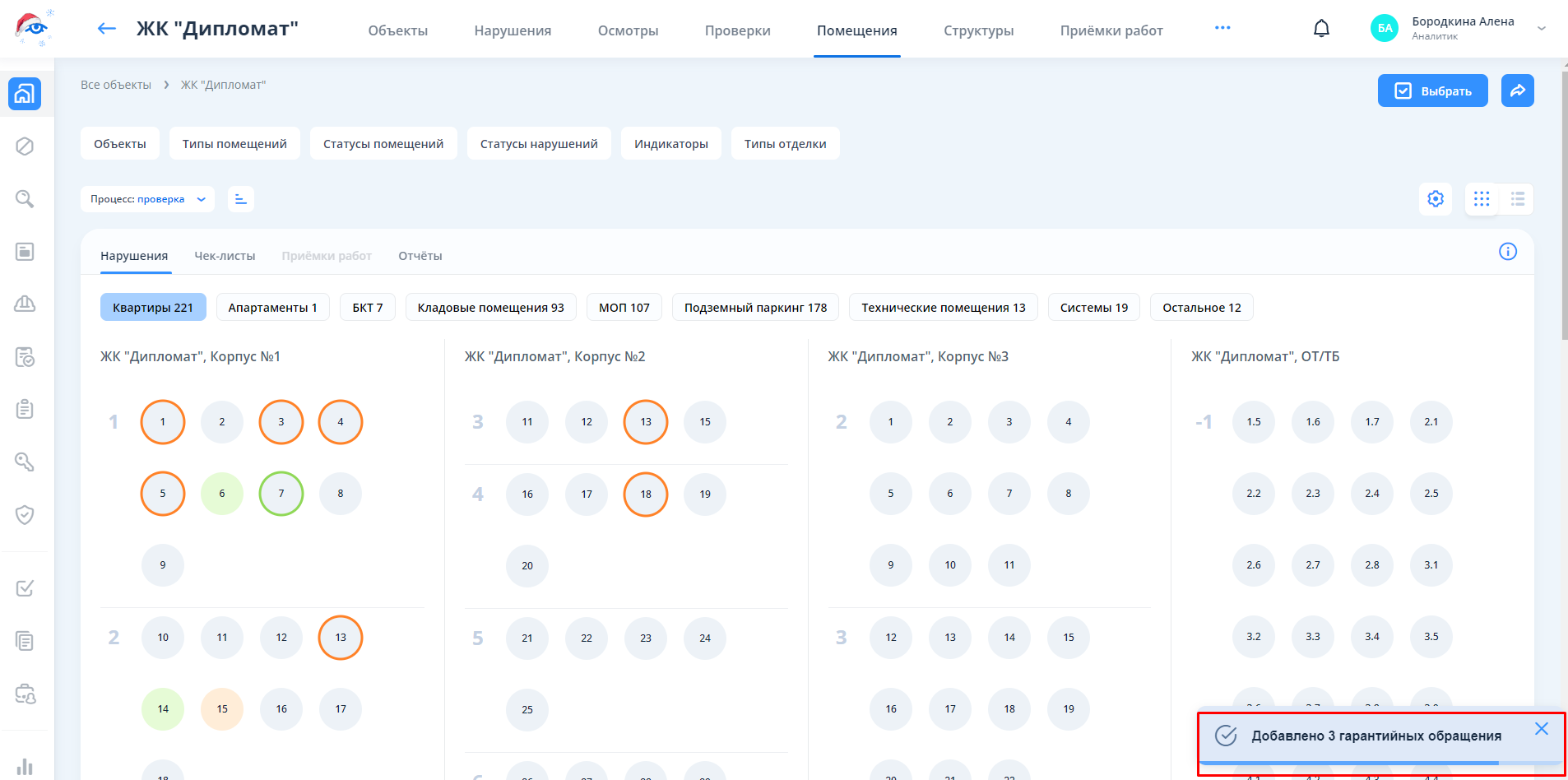Click the back arrow near title
Viewport: 1568px width, 780px height.
[107, 29]
